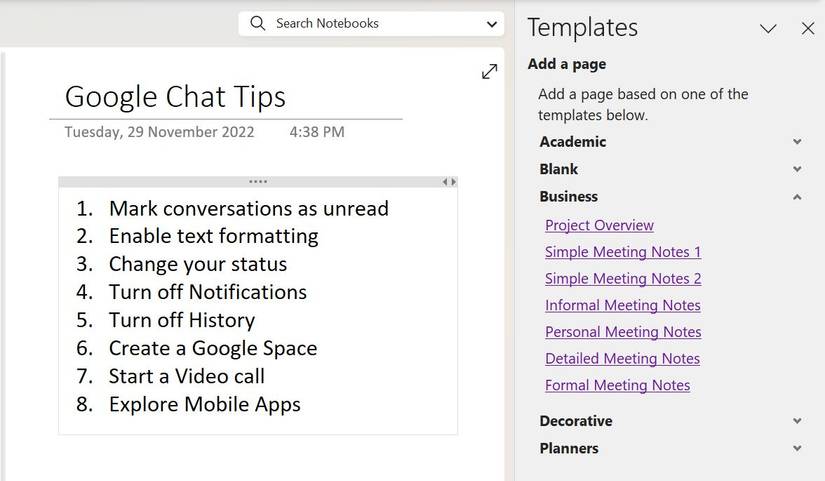Expand the Planners templates category
The image size is (825, 481).
click(x=797, y=448)
